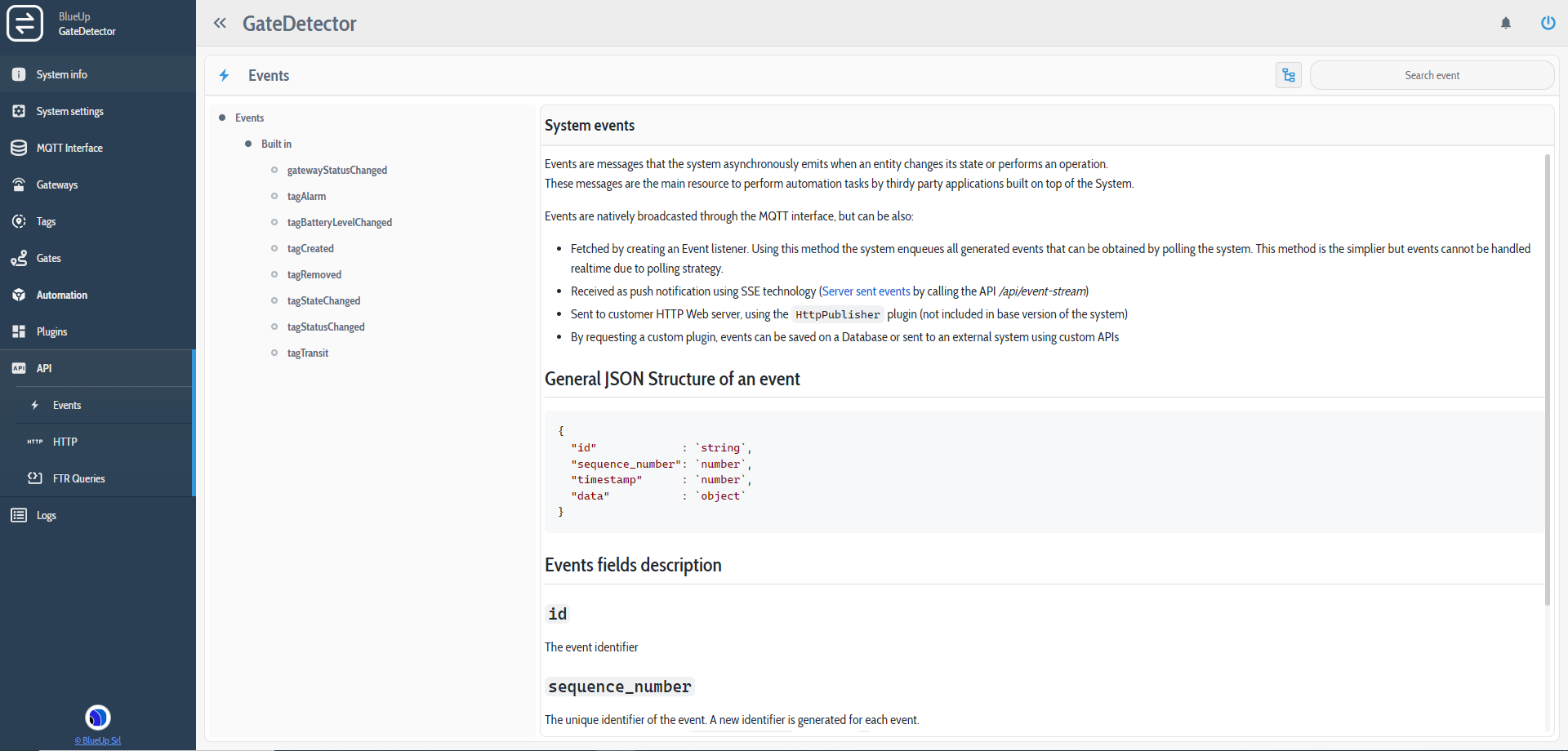1568x751 pixels.
Task: Click the Search event input field
Action: pos(1432,75)
